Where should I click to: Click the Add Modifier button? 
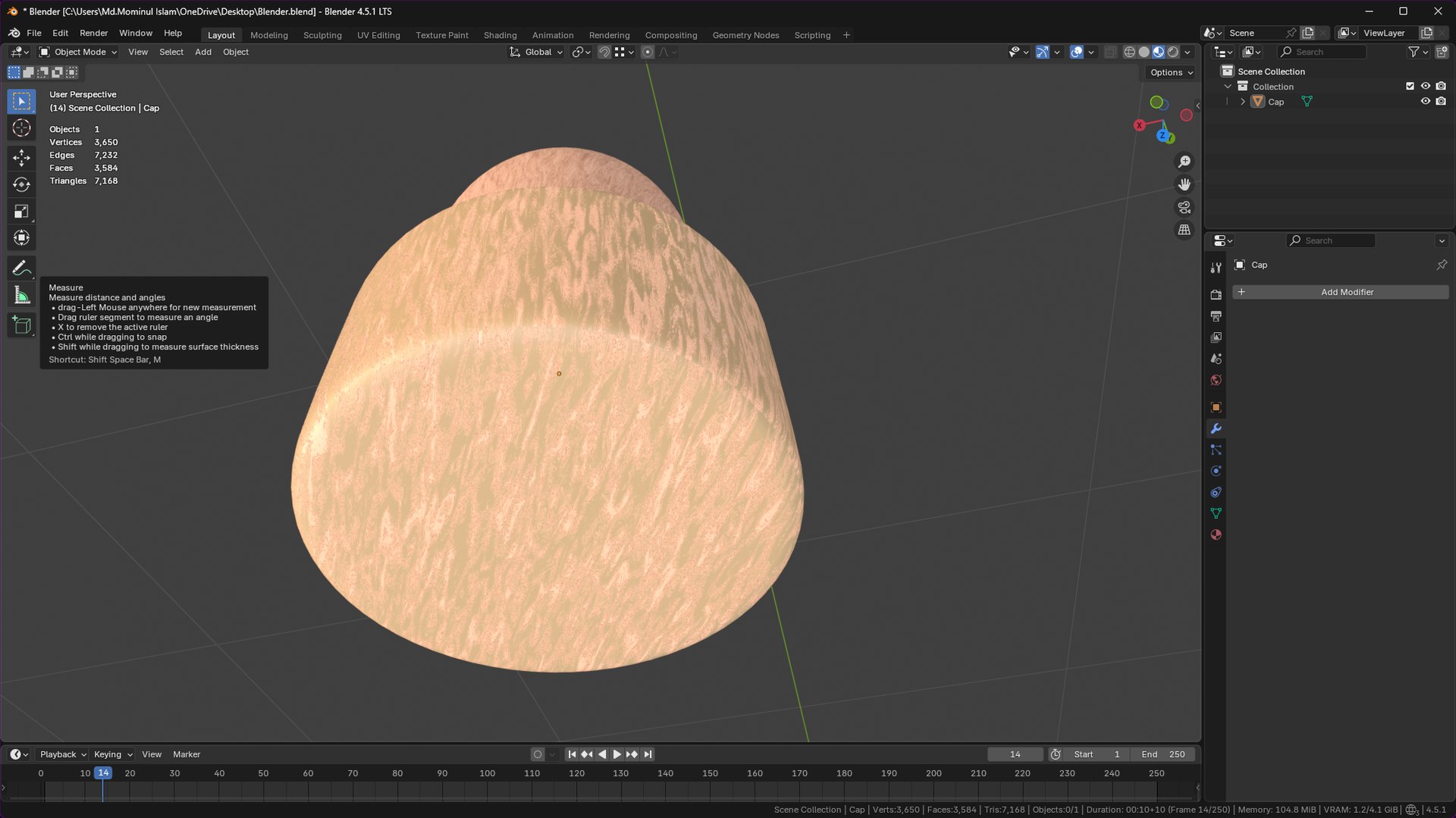(1340, 292)
